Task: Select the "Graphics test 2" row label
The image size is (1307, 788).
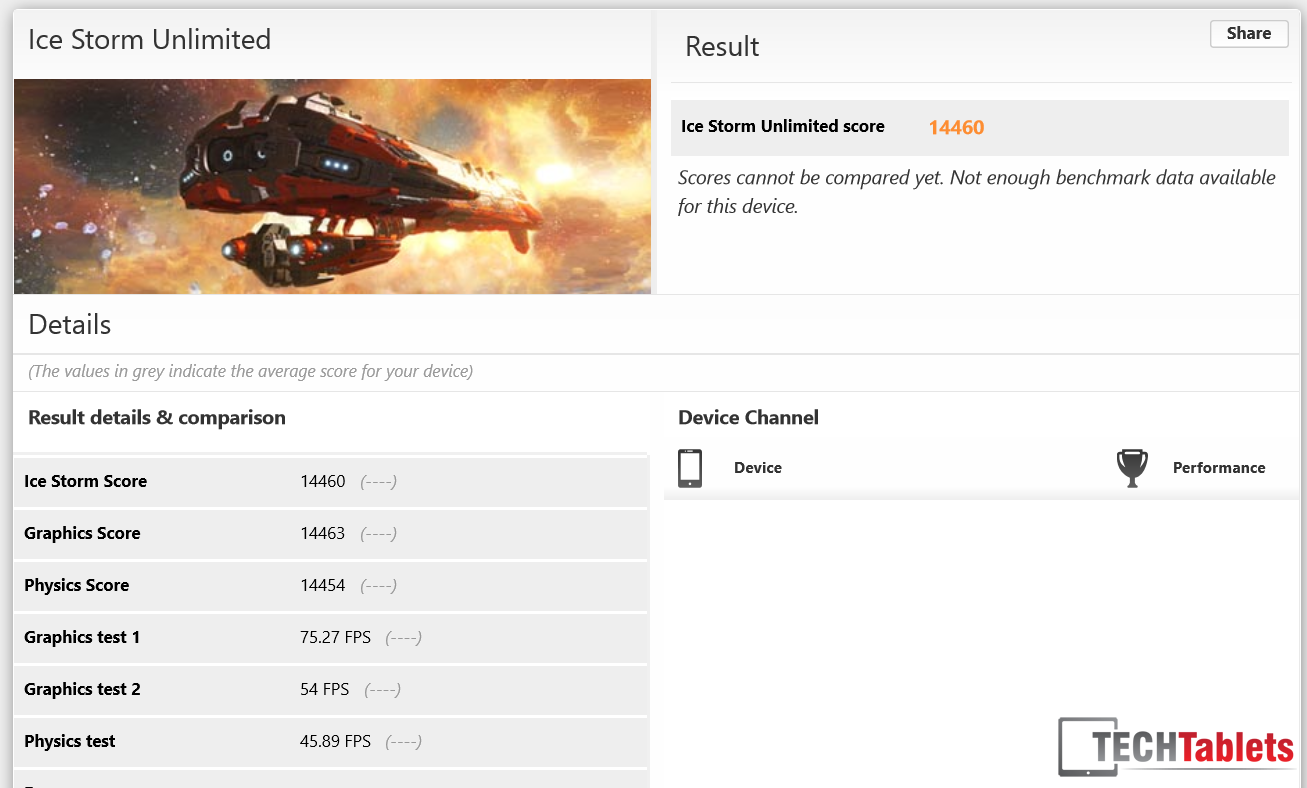Action: (x=82, y=689)
